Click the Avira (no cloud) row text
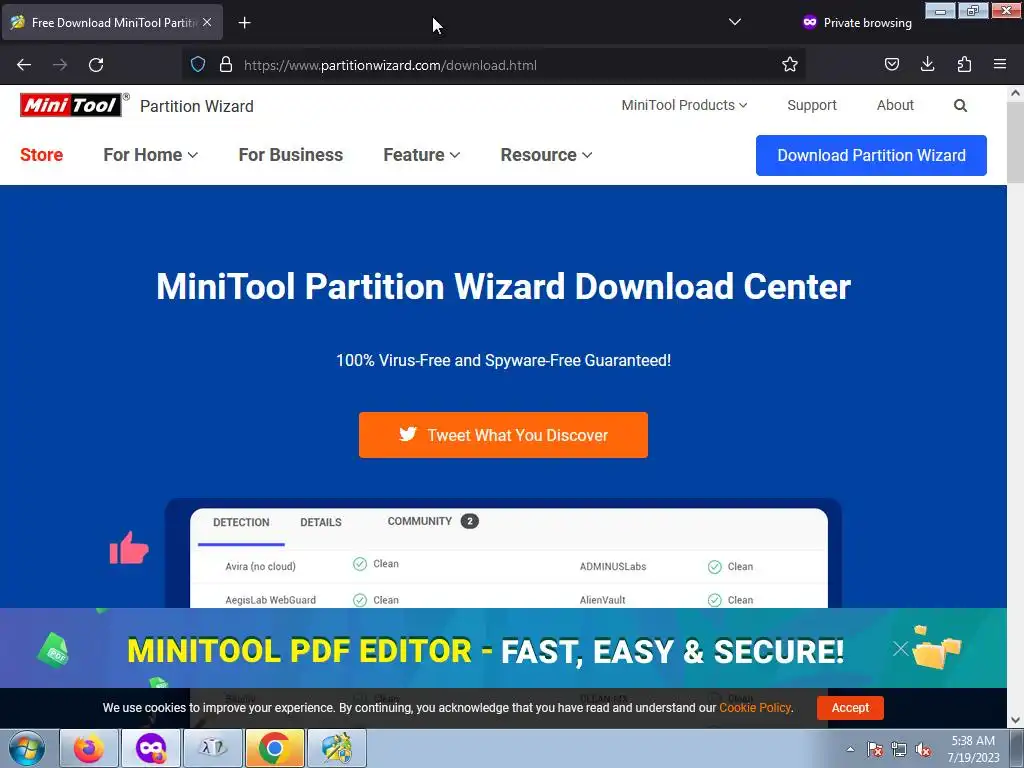The height and width of the screenshot is (768, 1024). pos(260,566)
